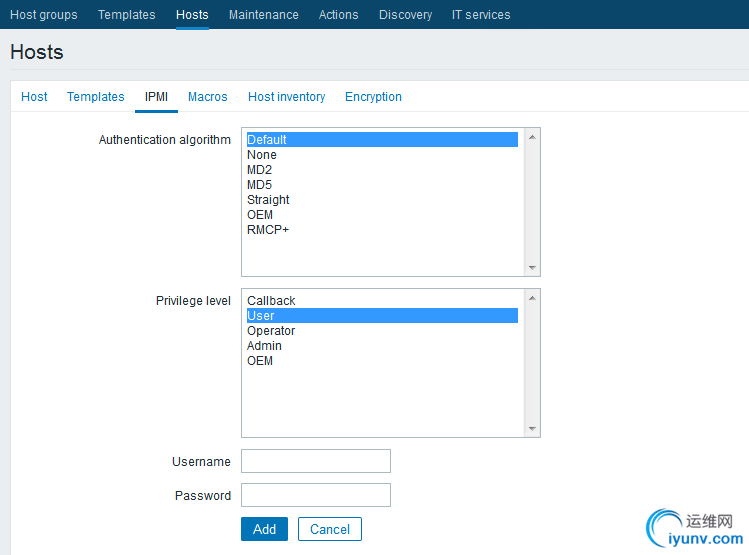Screen dimensions: 749x555
Task: Click into the Password field
Action: coord(316,495)
